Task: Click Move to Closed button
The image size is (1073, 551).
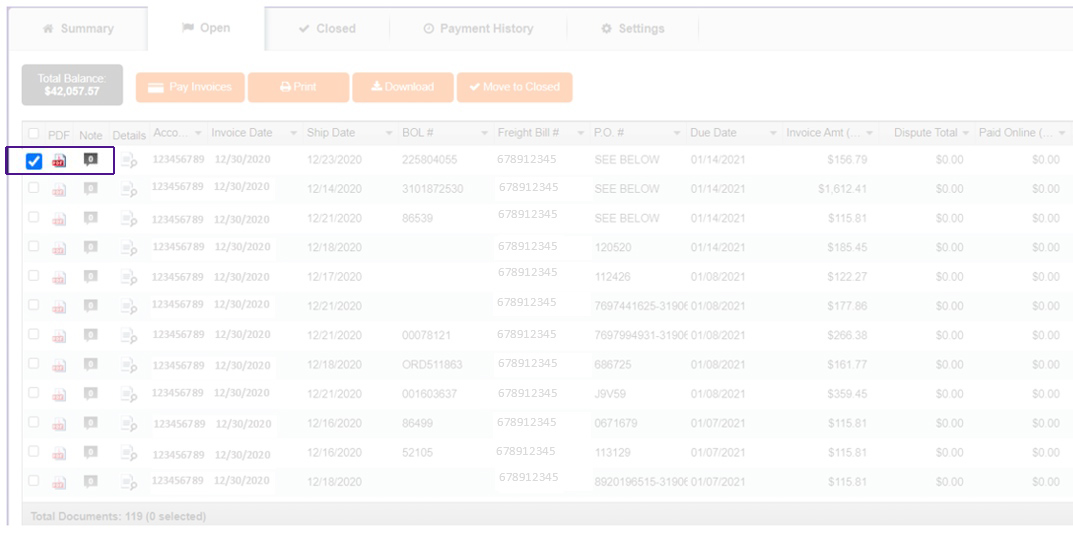Action: coord(515,88)
